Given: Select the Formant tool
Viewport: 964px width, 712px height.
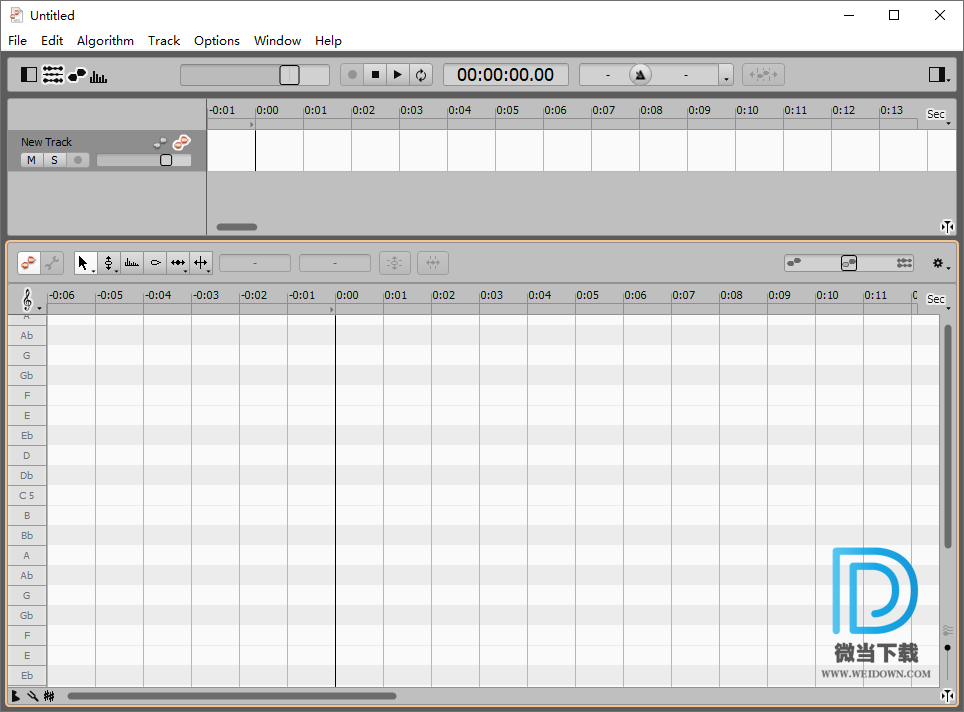Looking at the screenshot, I should [x=132, y=263].
